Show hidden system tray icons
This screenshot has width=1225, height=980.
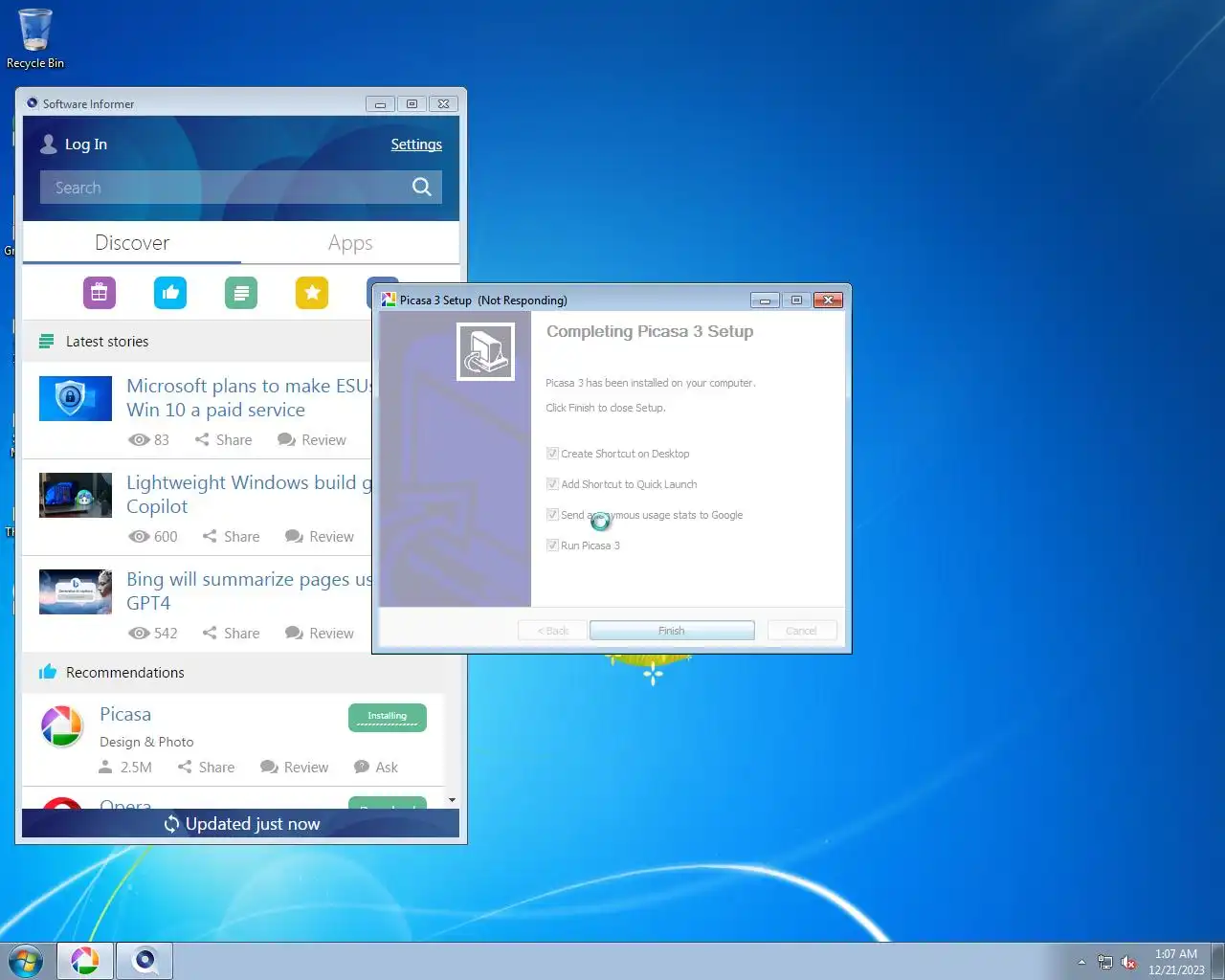coord(1081,963)
